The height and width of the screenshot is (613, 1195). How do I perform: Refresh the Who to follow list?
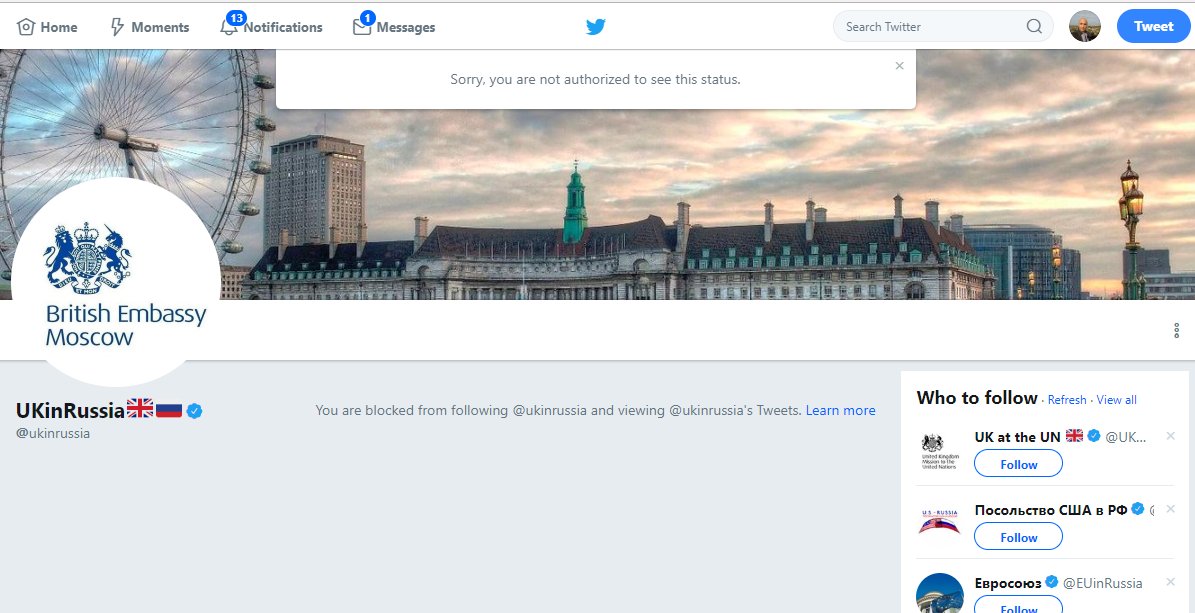tap(1067, 400)
